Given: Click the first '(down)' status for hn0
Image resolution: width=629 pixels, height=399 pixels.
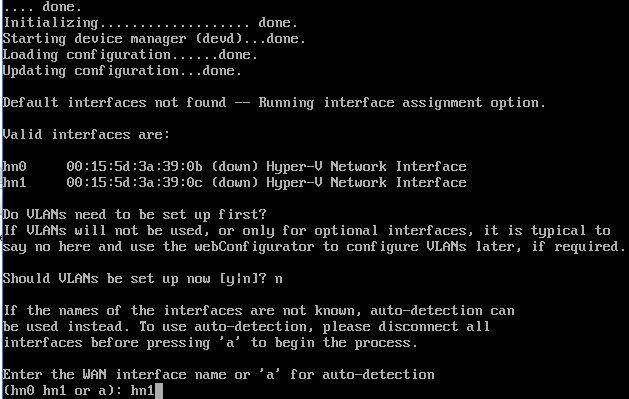Looking at the screenshot, I should click(x=235, y=166).
